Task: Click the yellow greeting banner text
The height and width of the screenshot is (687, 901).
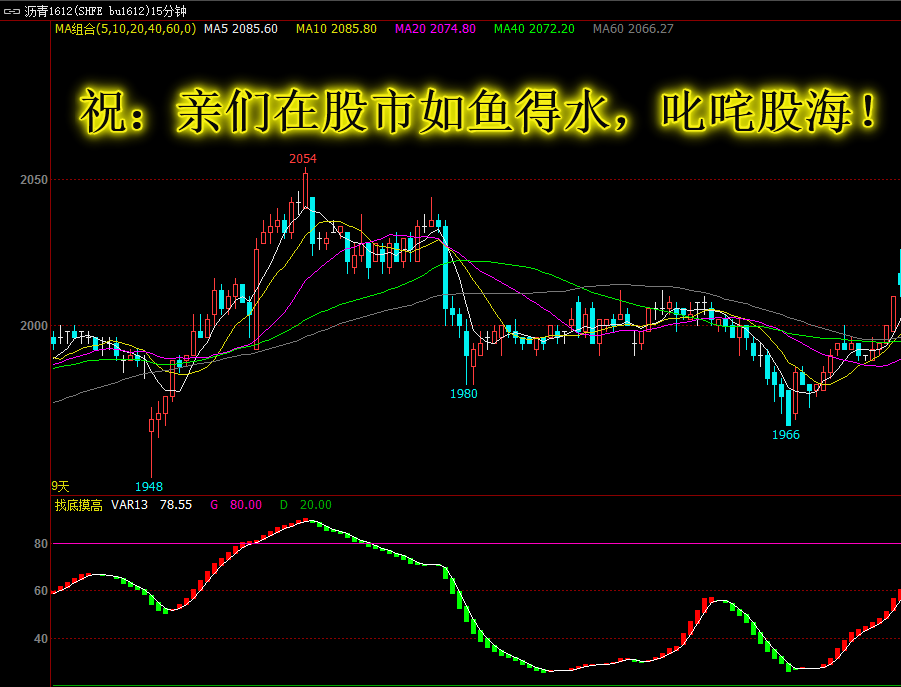Action: (x=478, y=111)
